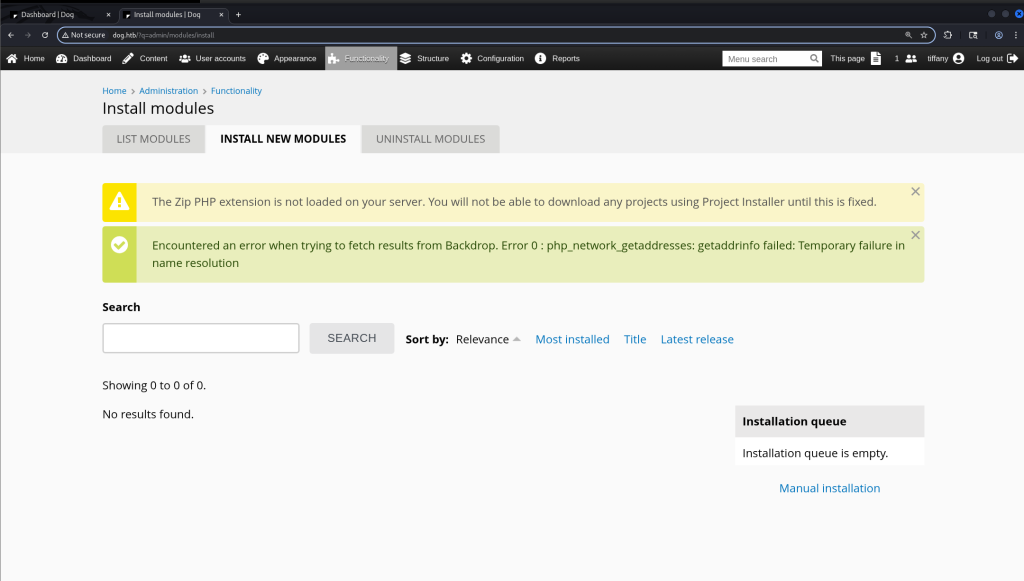Viewport: 1024px width, 581px height.
Task: Open the Appearance menu
Action: [x=287, y=59]
